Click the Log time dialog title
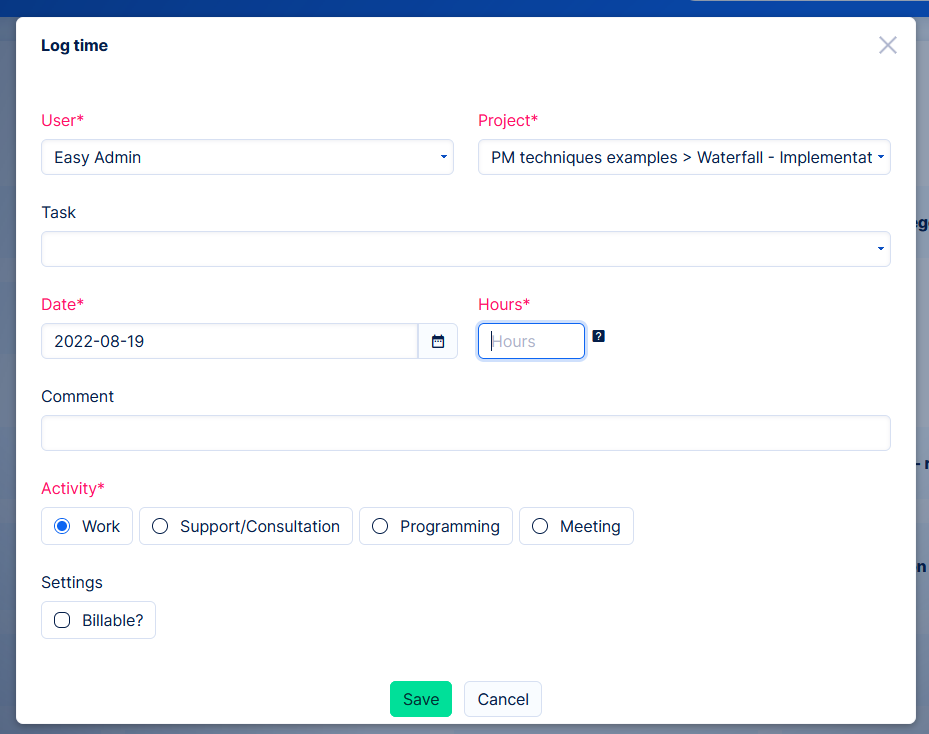 tap(74, 45)
